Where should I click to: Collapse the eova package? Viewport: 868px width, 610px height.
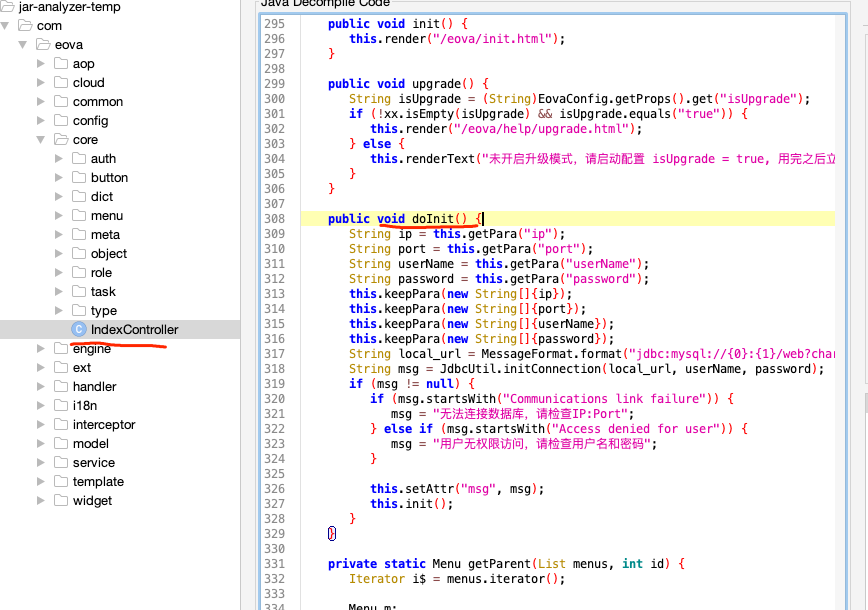(x=23, y=45)
